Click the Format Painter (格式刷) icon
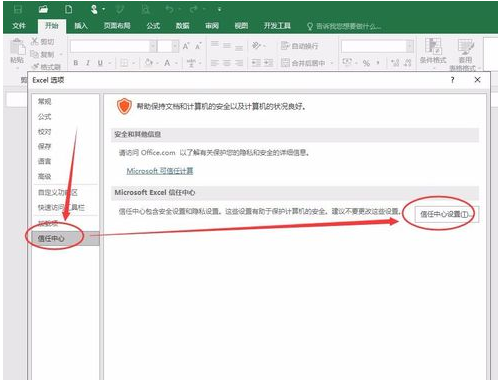 pos(35,66)
